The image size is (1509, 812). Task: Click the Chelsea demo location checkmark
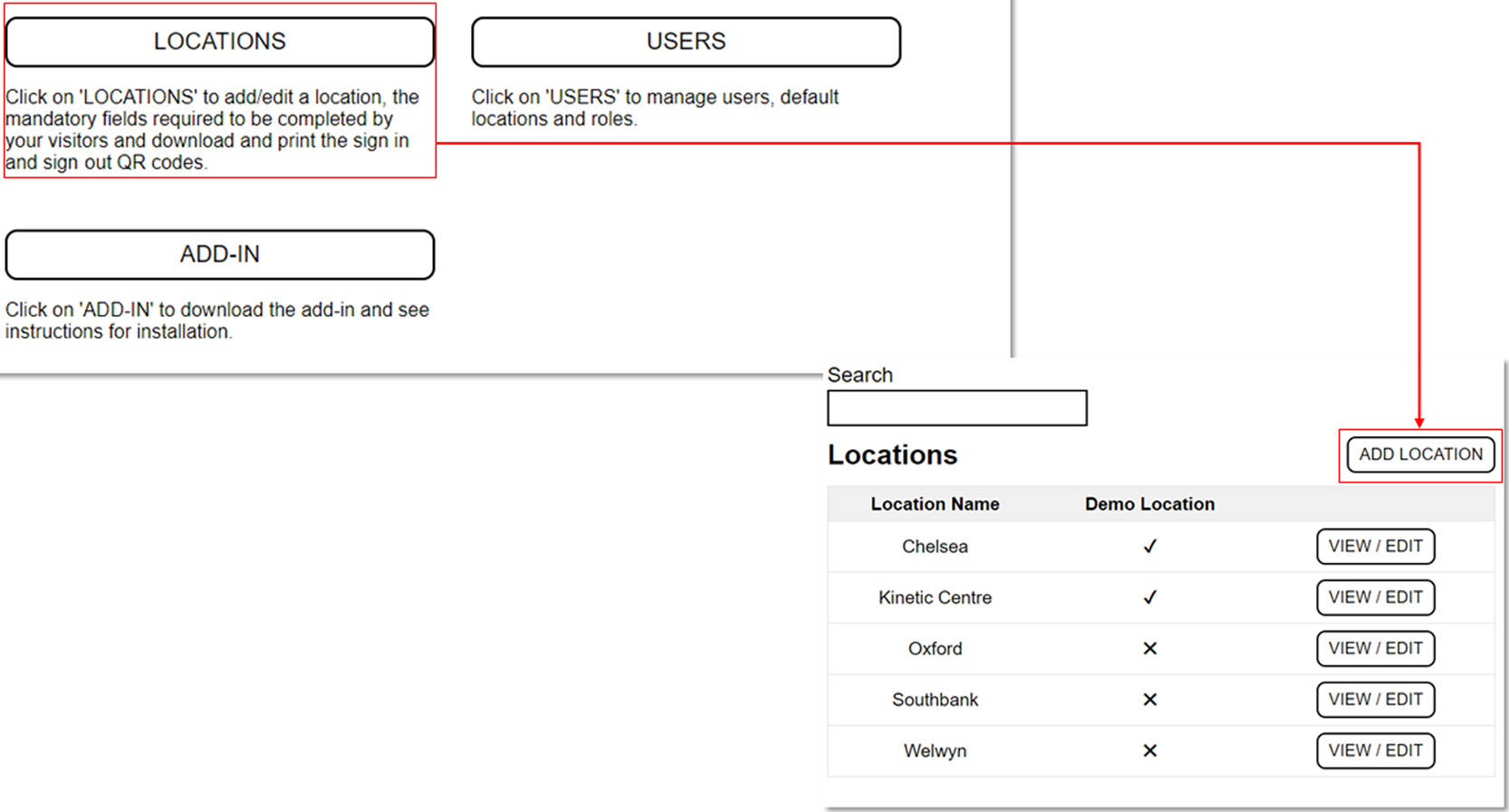(1149, 547)
